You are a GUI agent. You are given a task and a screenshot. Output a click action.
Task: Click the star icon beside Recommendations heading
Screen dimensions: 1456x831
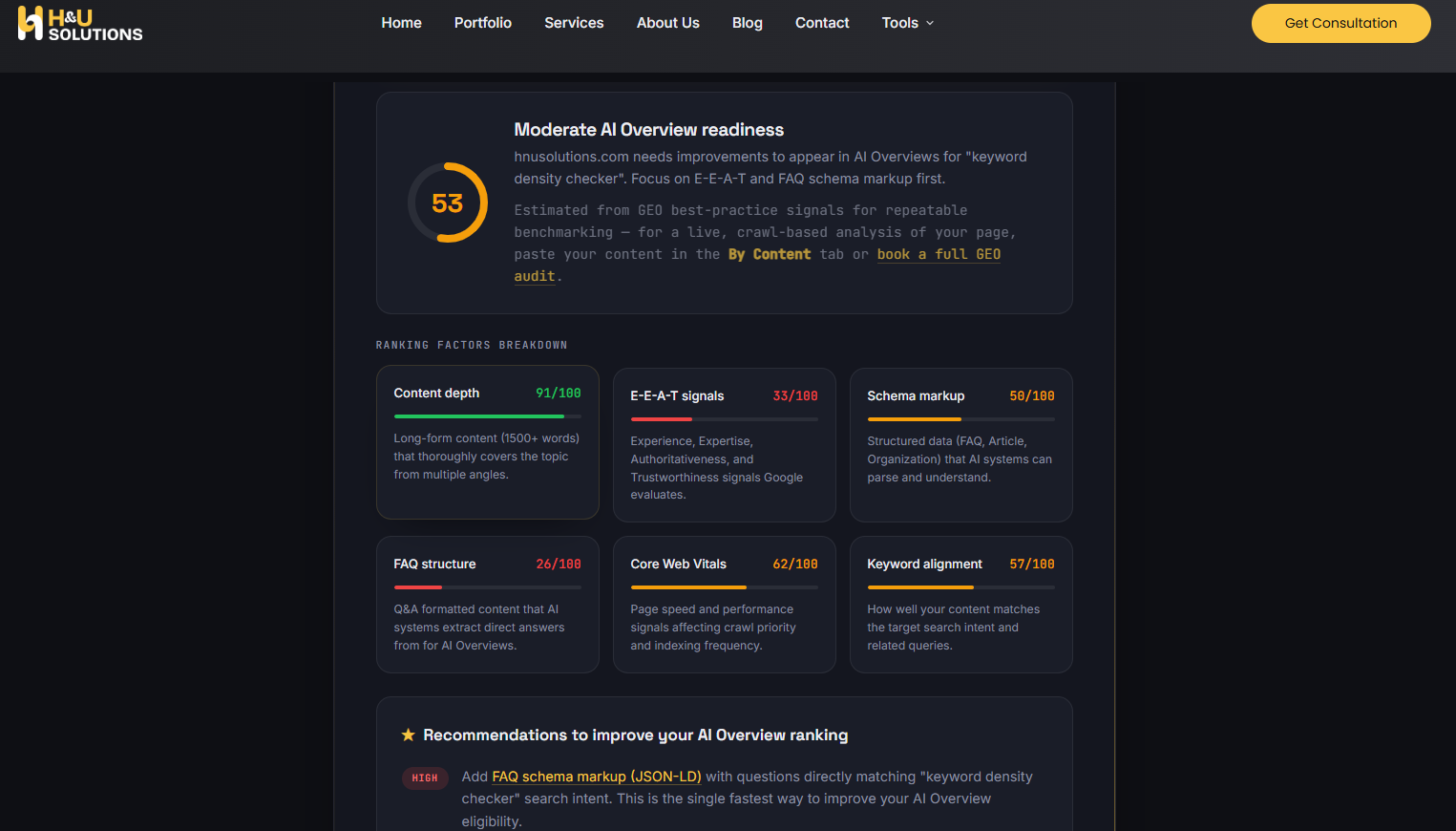point(408,735)
